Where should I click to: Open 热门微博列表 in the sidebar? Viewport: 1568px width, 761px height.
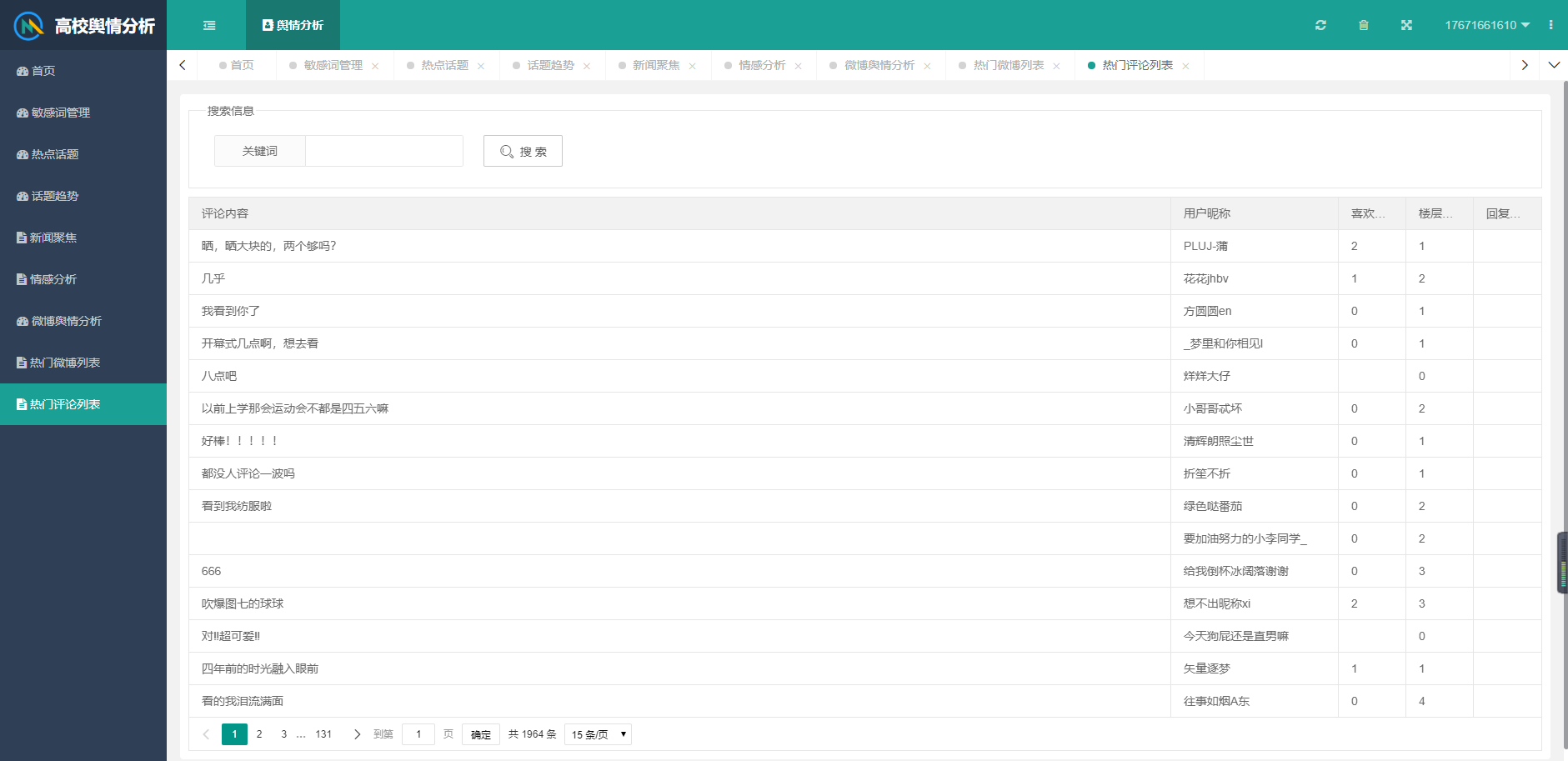pos(83,363)
